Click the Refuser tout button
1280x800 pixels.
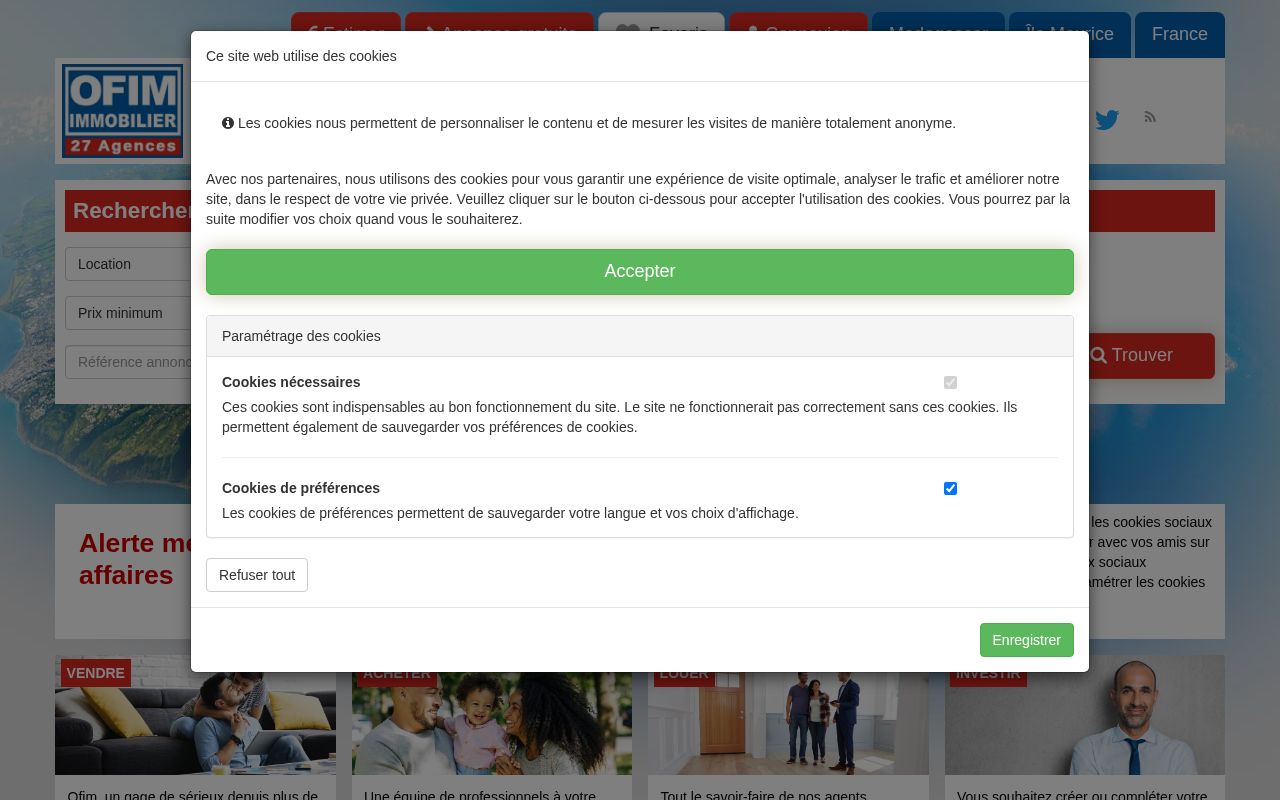(x=257, y=575)
